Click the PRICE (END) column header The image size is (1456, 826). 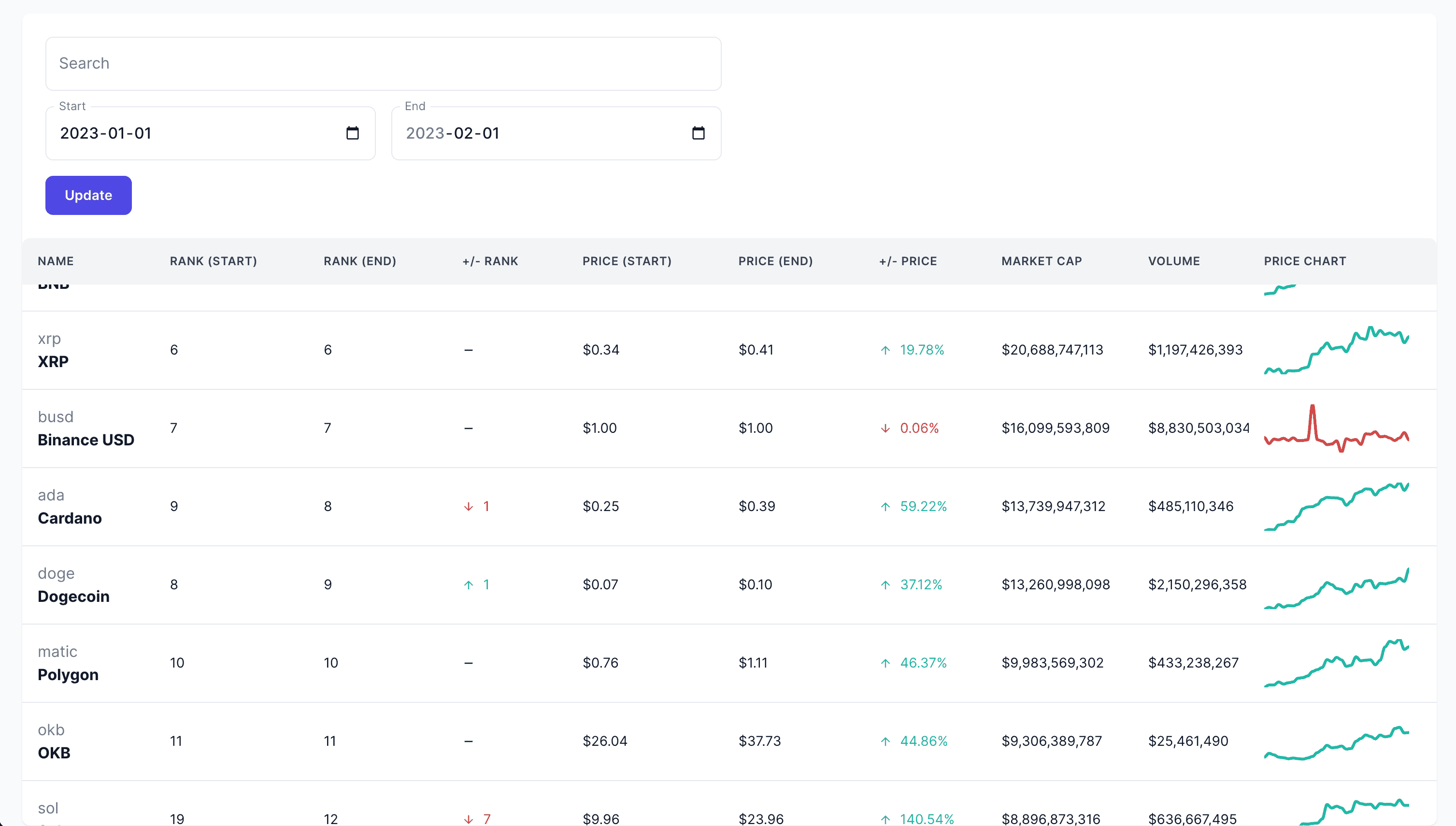pyautogui.click(x=775, y=261)
